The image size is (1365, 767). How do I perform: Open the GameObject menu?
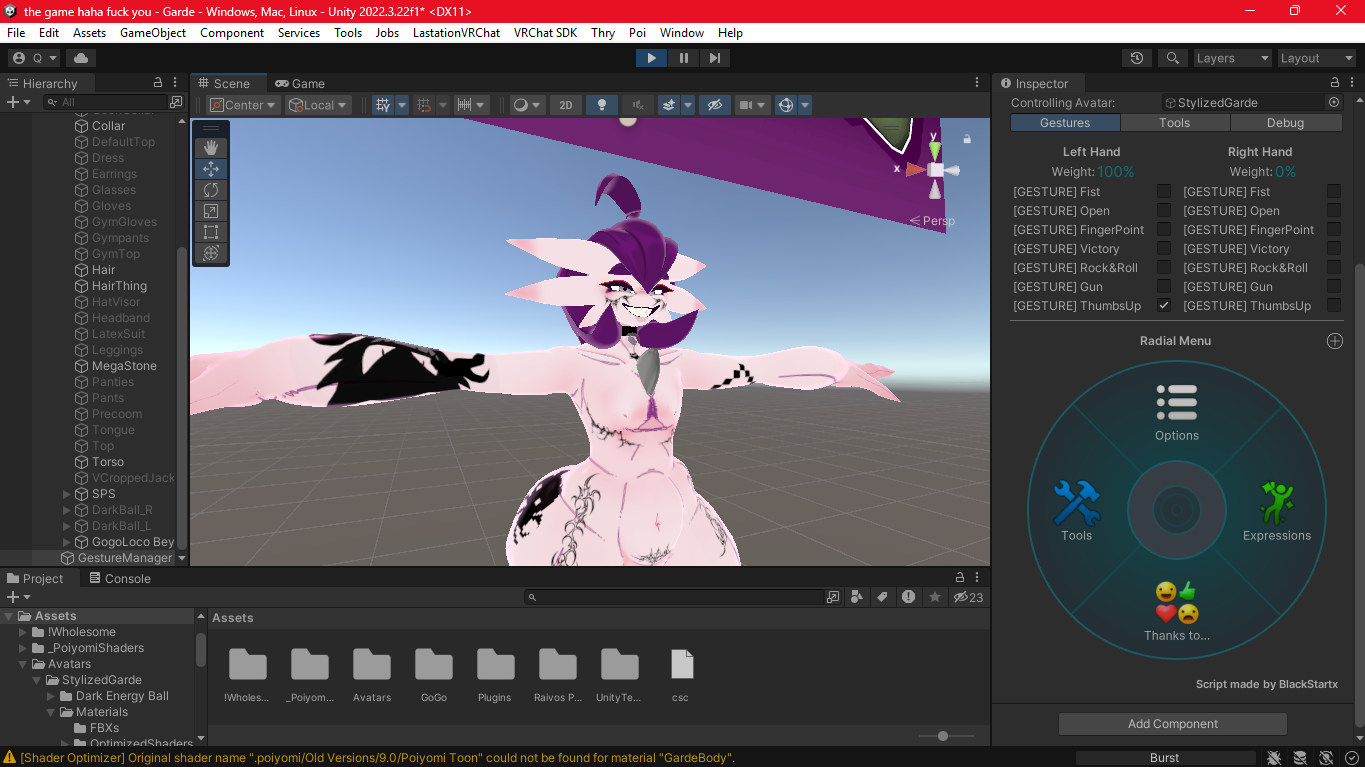coord(153,33)
